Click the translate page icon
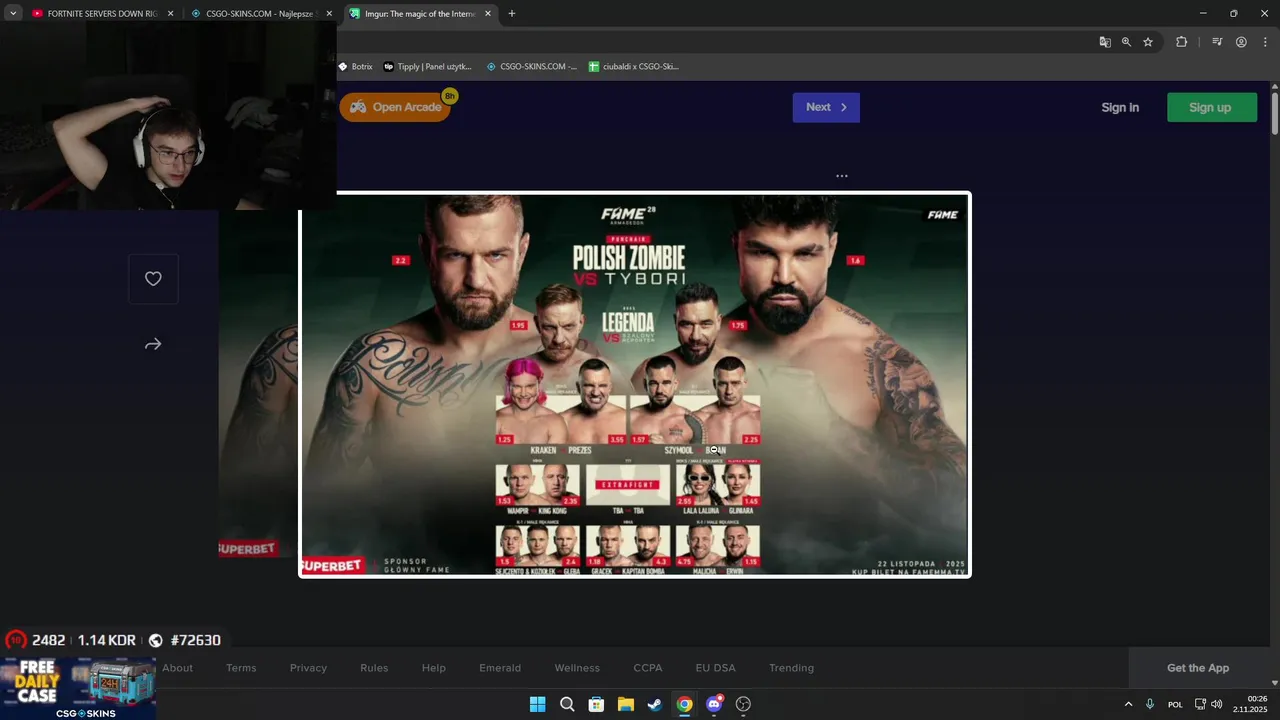This screenshot has height=720, width=1280. [x=1105, y=42]
